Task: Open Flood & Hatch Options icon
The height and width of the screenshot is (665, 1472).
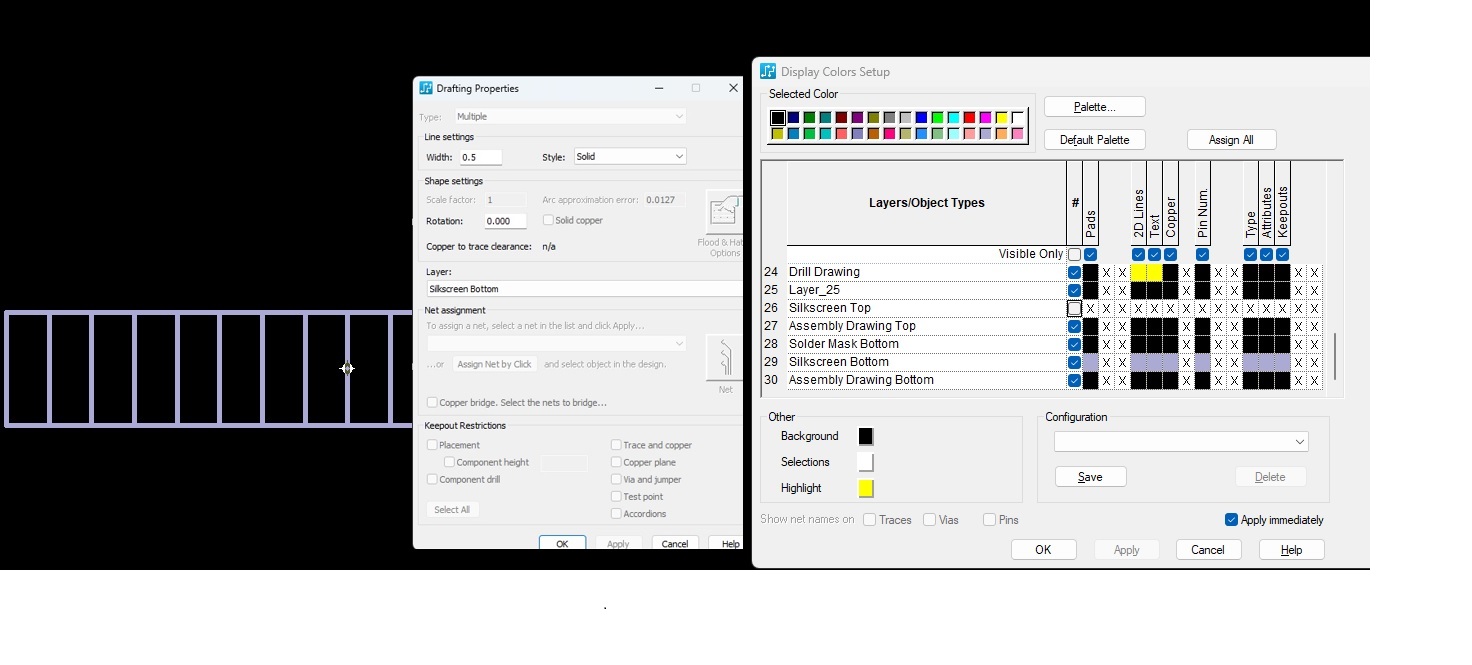Action: (x=723, y=213)
